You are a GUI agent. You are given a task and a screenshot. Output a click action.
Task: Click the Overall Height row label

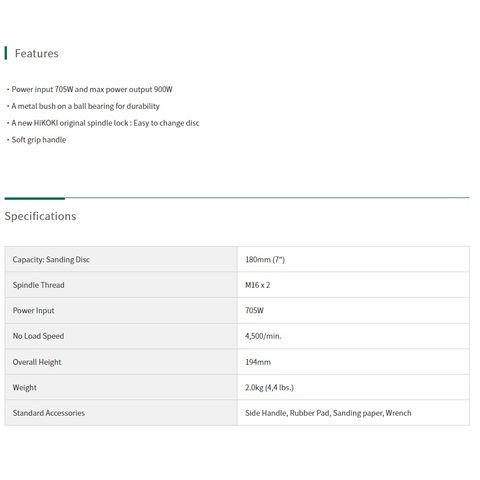coord(37,362)
